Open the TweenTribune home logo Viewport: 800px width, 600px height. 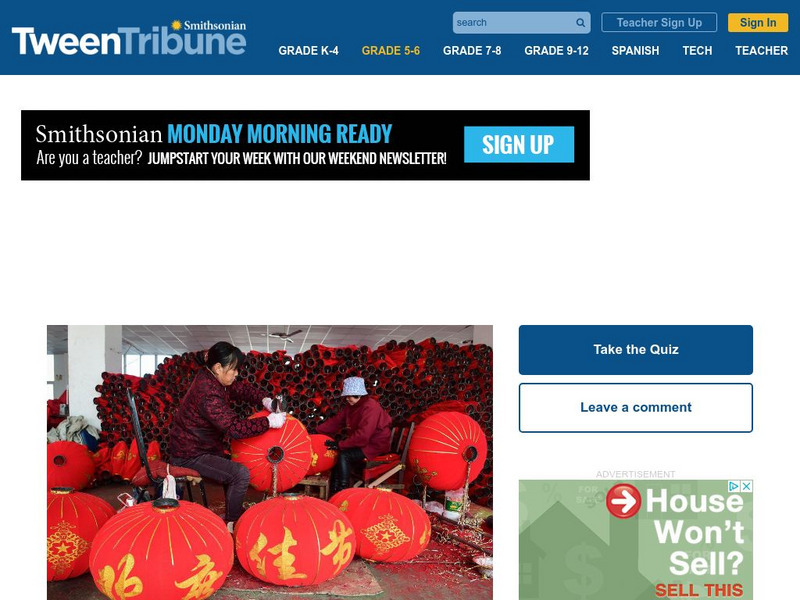129,38
